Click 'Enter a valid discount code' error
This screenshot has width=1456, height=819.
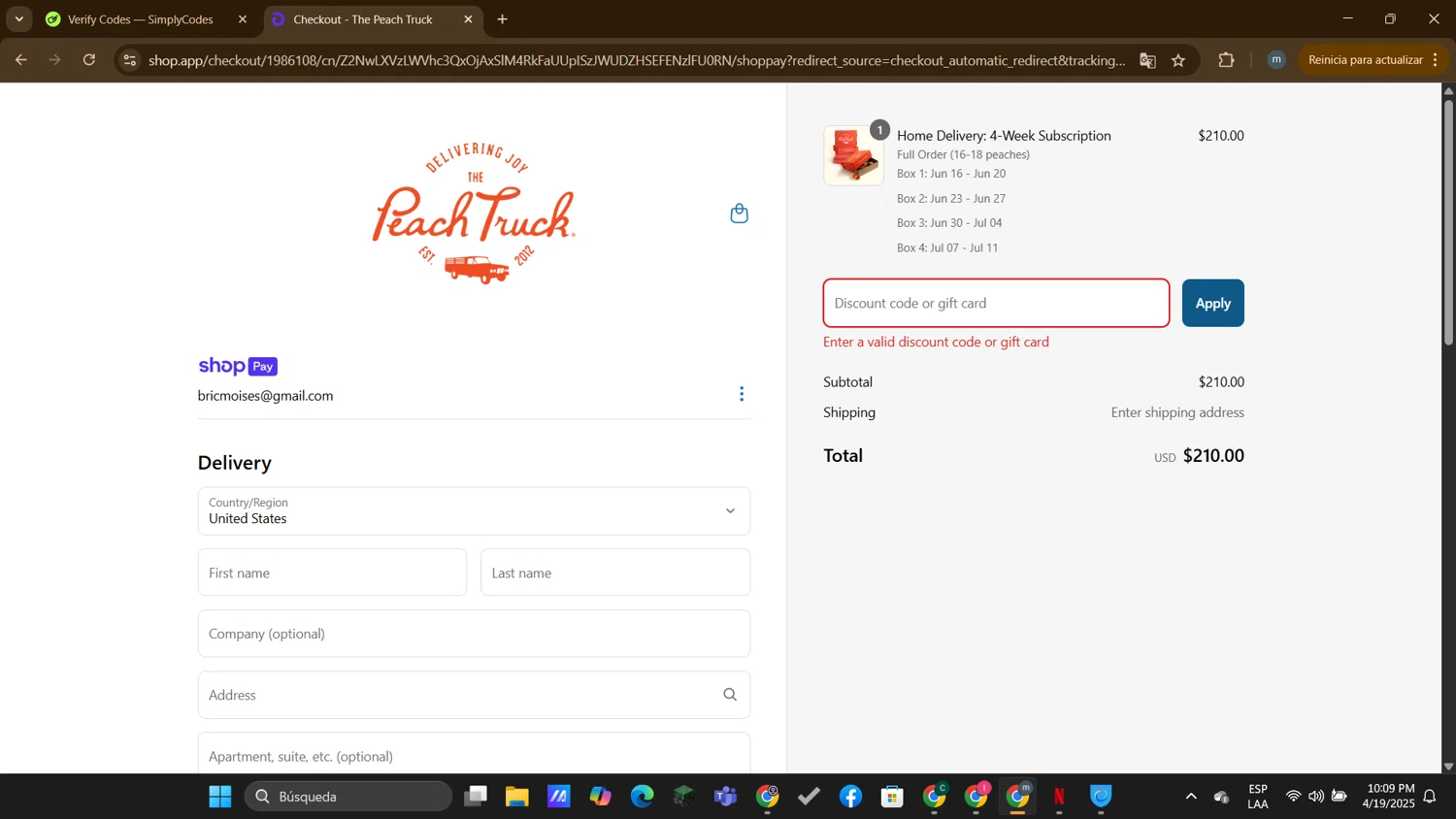point(936,342)
